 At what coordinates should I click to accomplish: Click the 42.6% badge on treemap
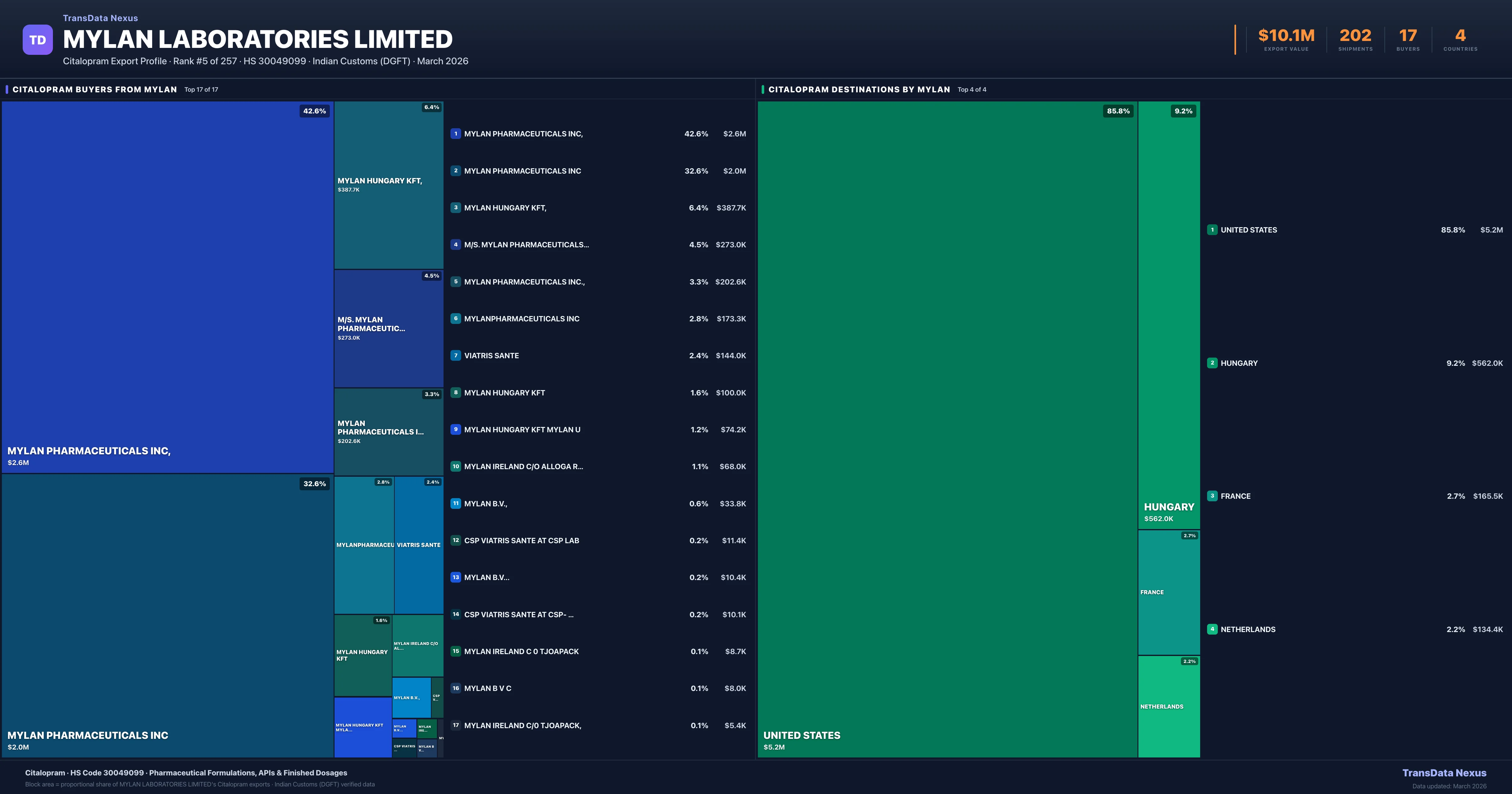(x=315, y=111)
